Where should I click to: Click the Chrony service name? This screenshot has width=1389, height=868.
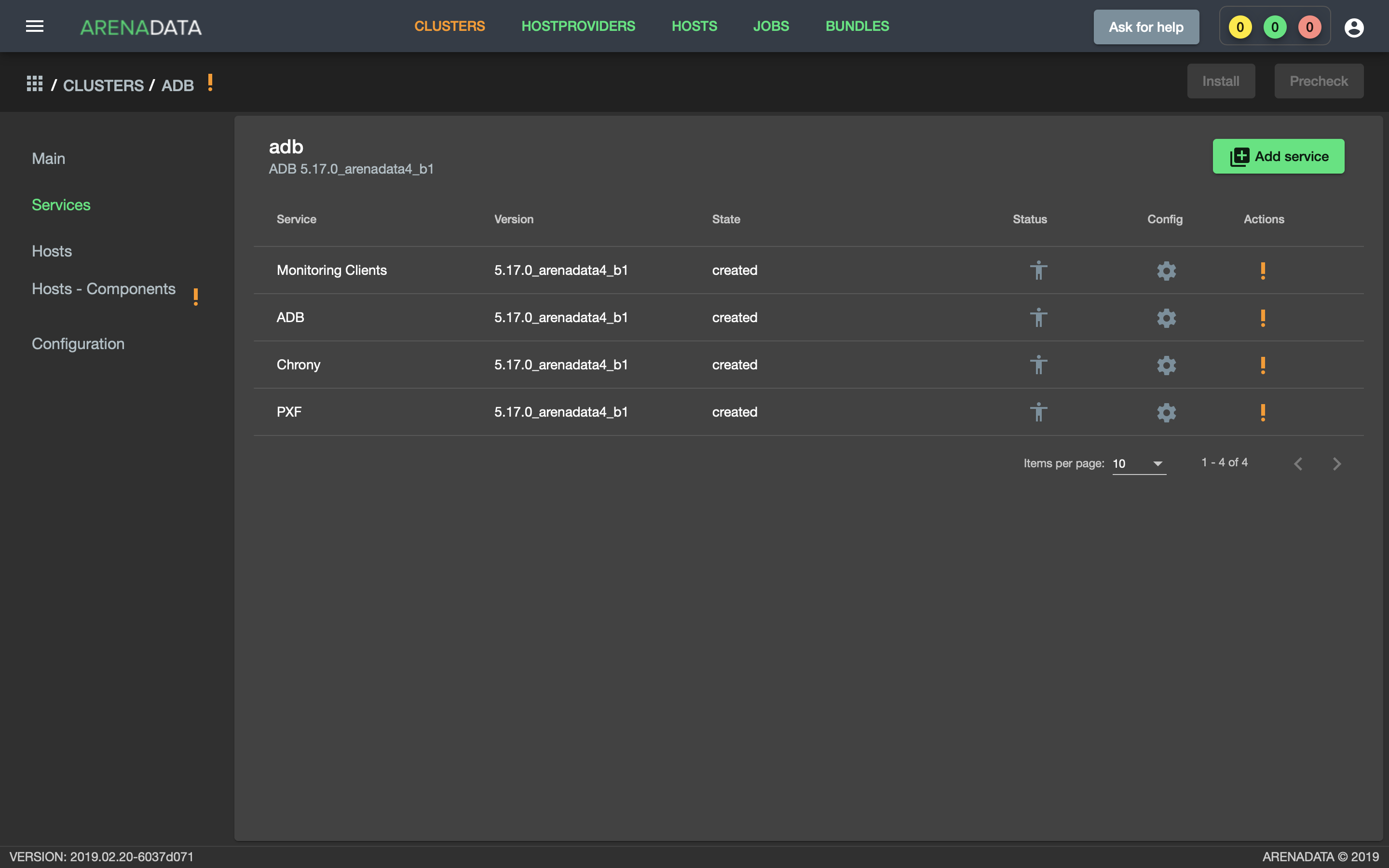(299, 365)
